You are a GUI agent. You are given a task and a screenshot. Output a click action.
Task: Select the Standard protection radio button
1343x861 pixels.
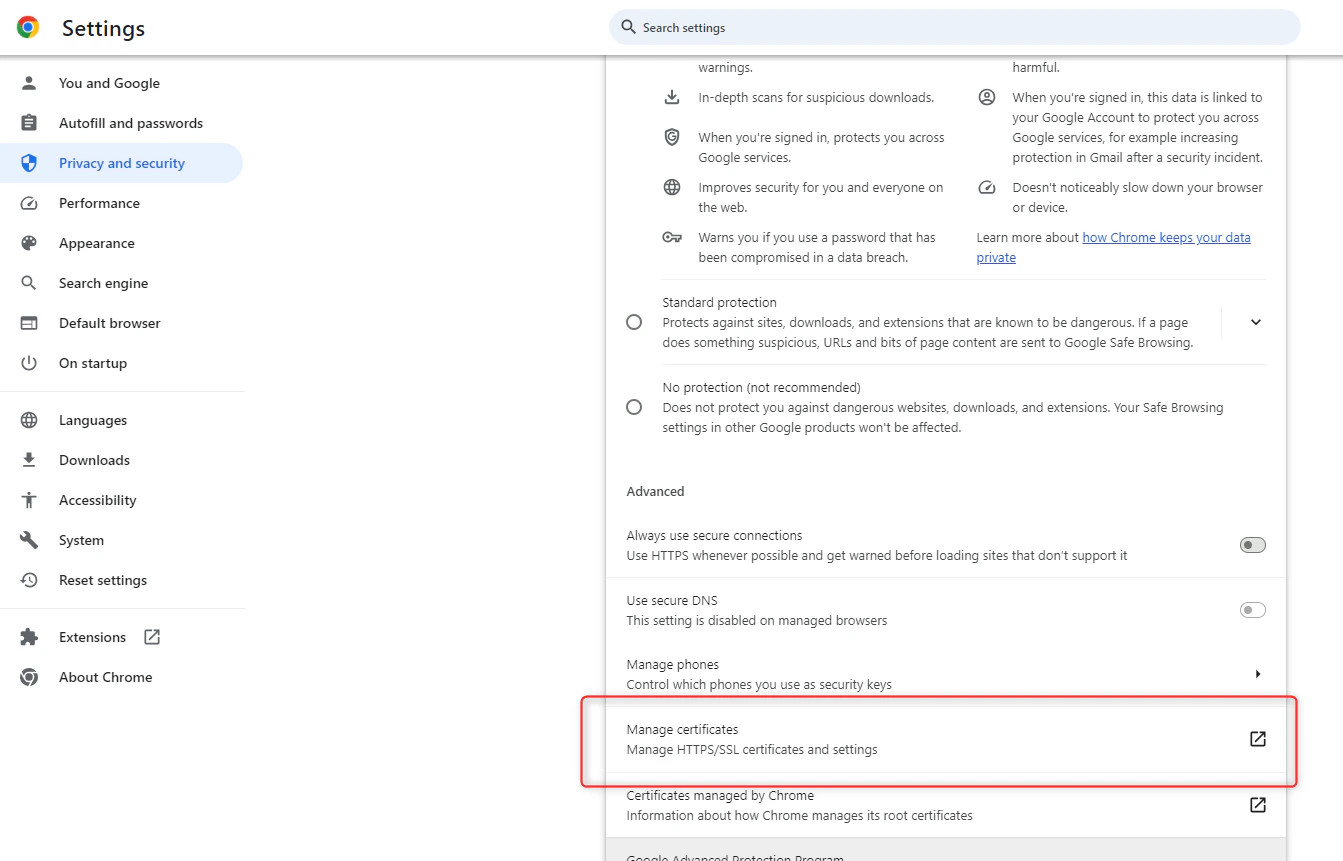coord(634,322)
